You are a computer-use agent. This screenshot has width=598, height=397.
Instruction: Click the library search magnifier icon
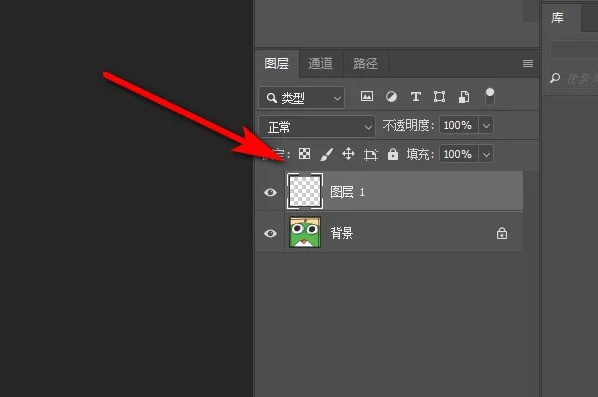pyautogui.click(x=555, y=78)
